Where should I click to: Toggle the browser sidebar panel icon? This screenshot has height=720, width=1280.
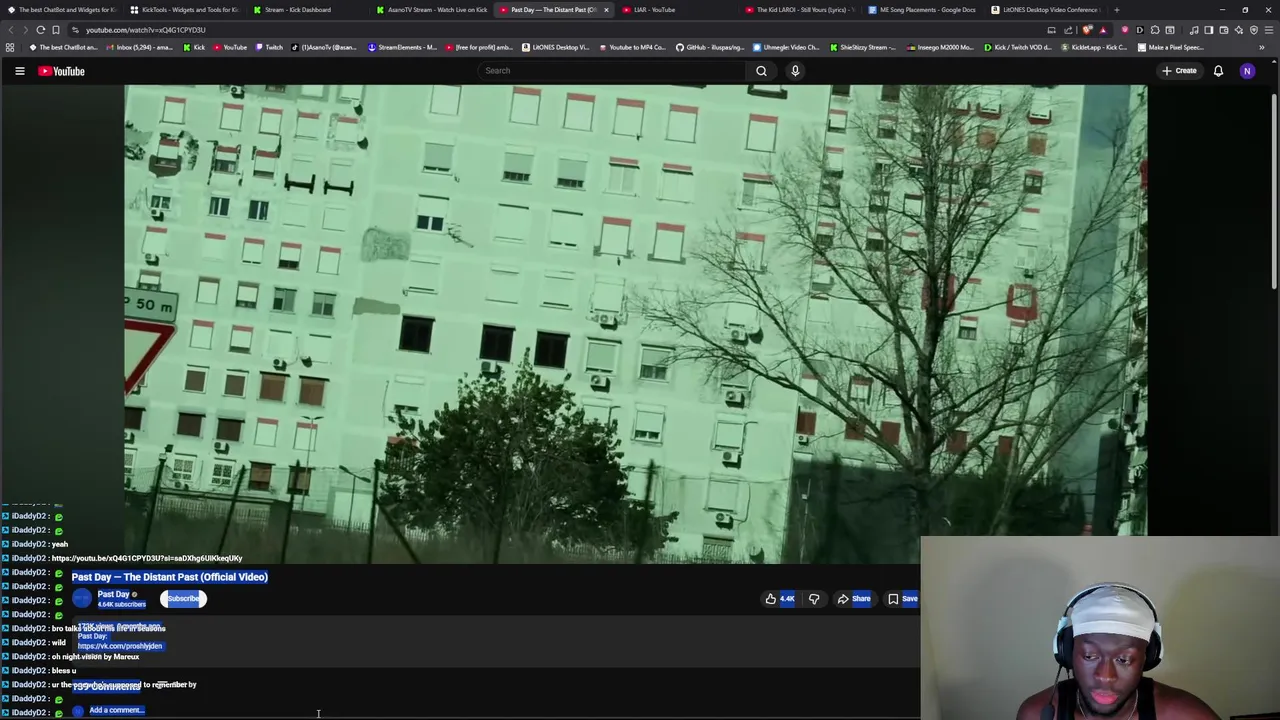click(1208, 30)
